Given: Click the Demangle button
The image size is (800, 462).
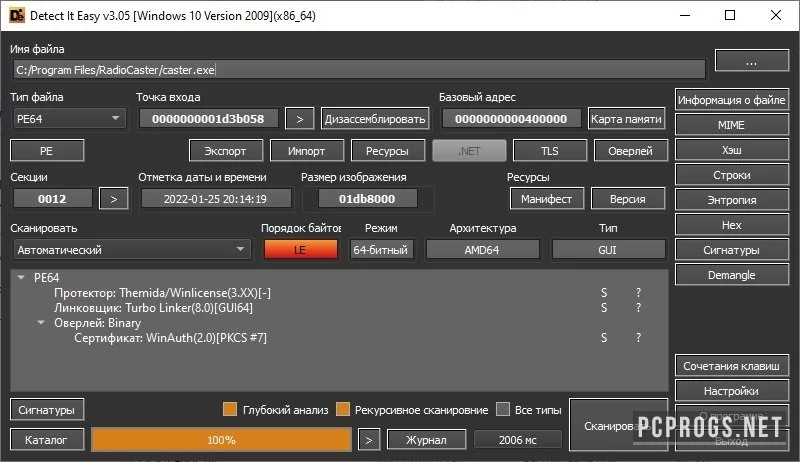Looking at the screenshot, I should [x=732, y=275].
